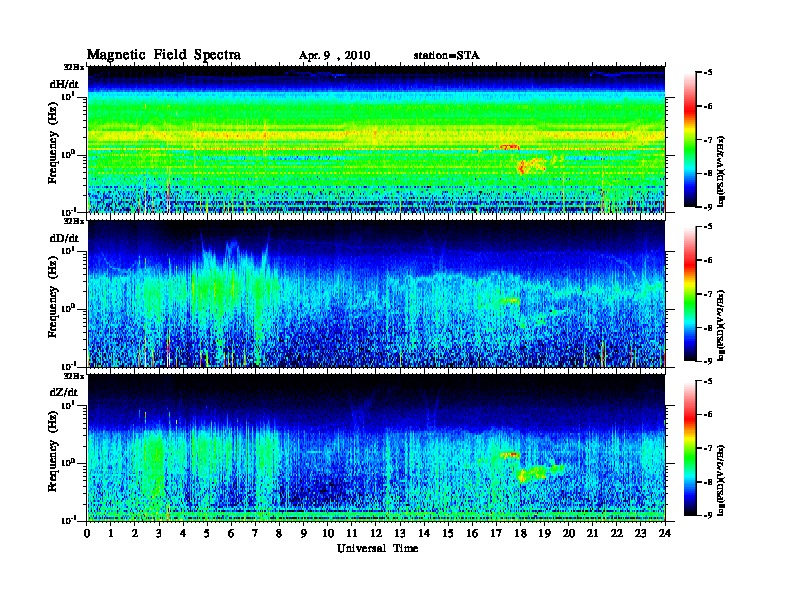
Task: Click the "Universal Time" axis title
Action: click(x=377, y=548)
